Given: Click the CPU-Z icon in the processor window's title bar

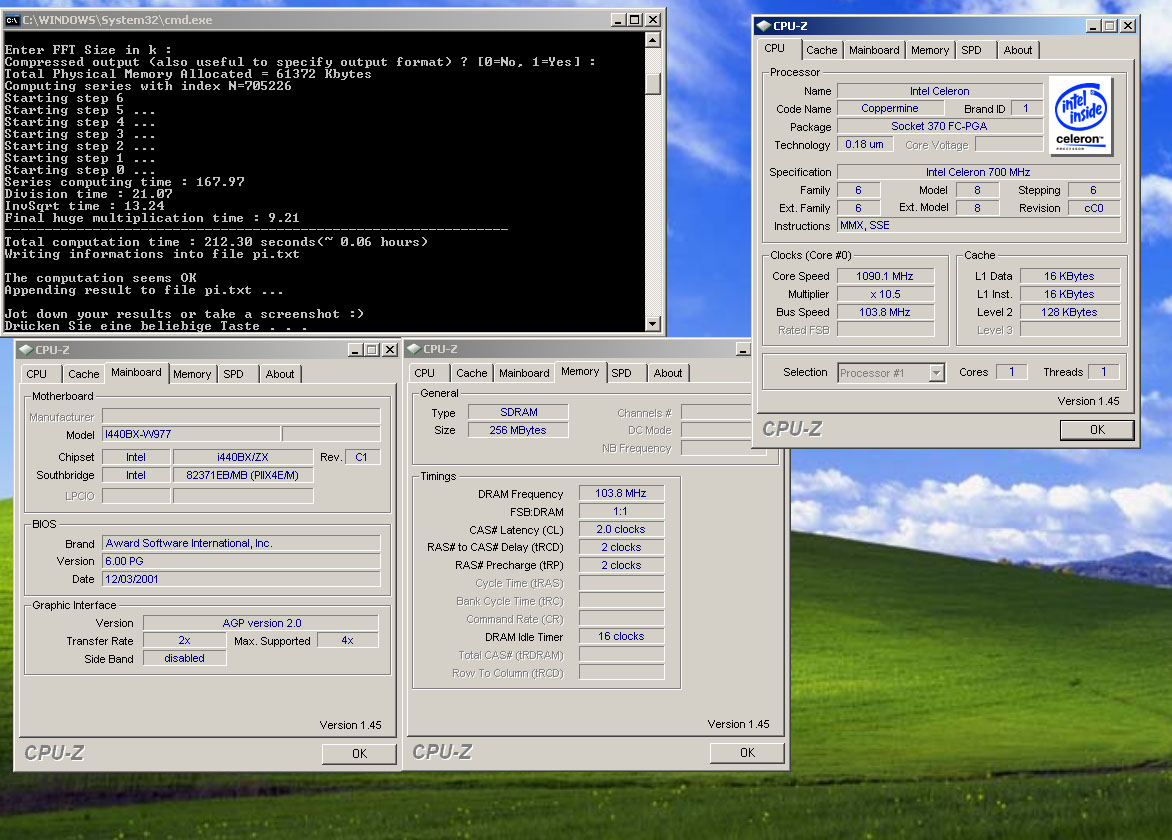Looking at the screenshot, I should coord(764,25).
